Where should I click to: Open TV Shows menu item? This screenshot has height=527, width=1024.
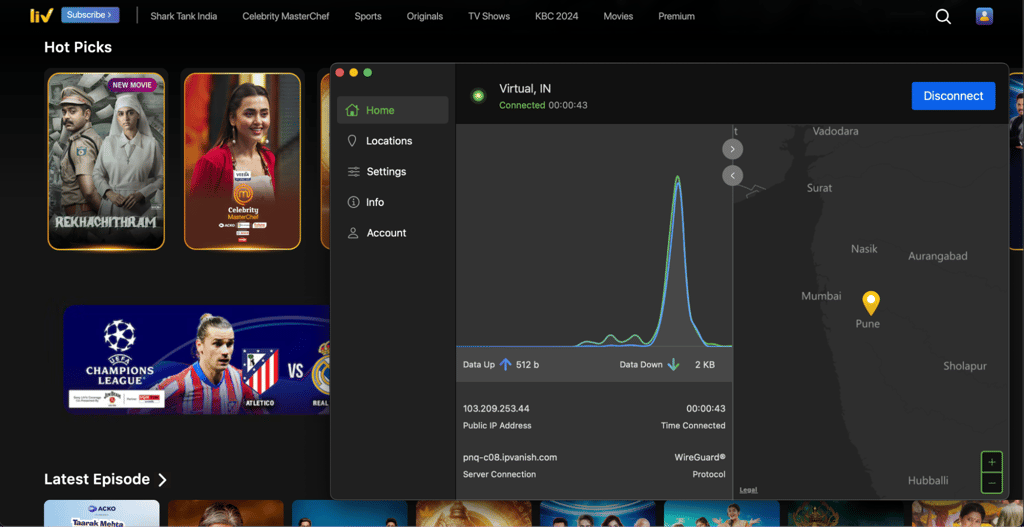click(x=489, y=16)
